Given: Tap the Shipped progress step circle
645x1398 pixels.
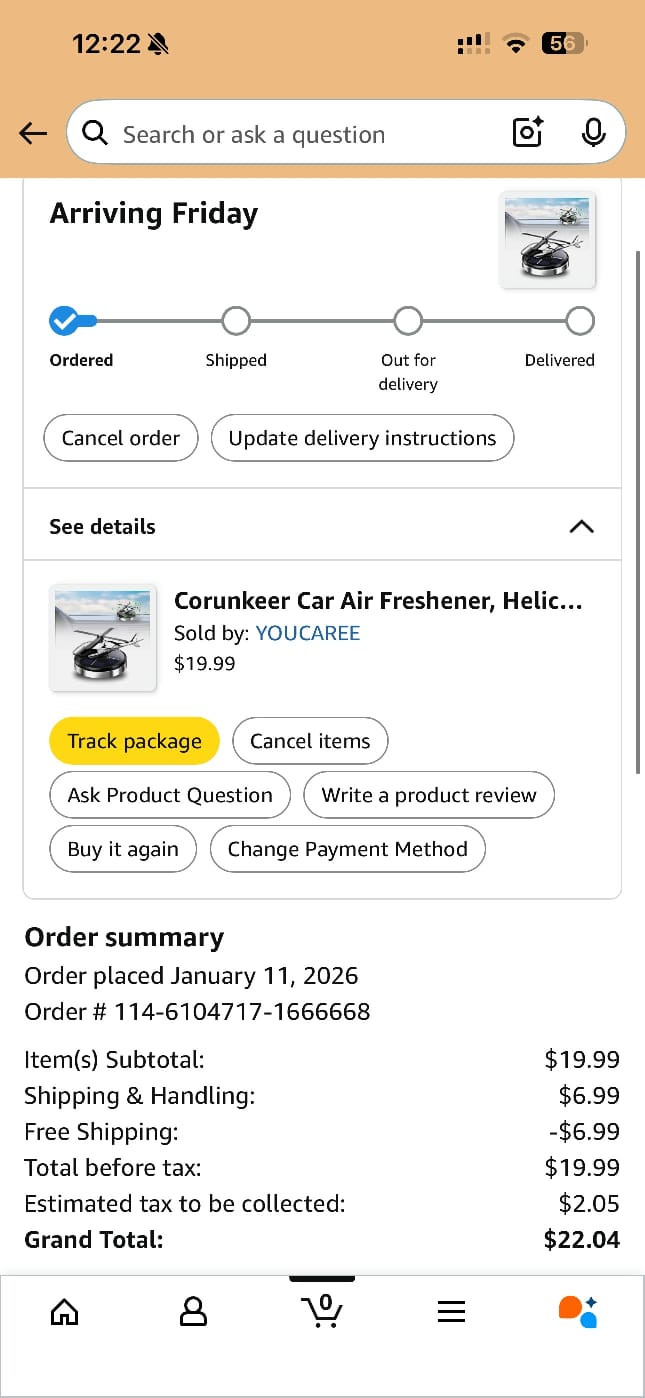Looking at the screenshot, I should click(x=236, y=321).
